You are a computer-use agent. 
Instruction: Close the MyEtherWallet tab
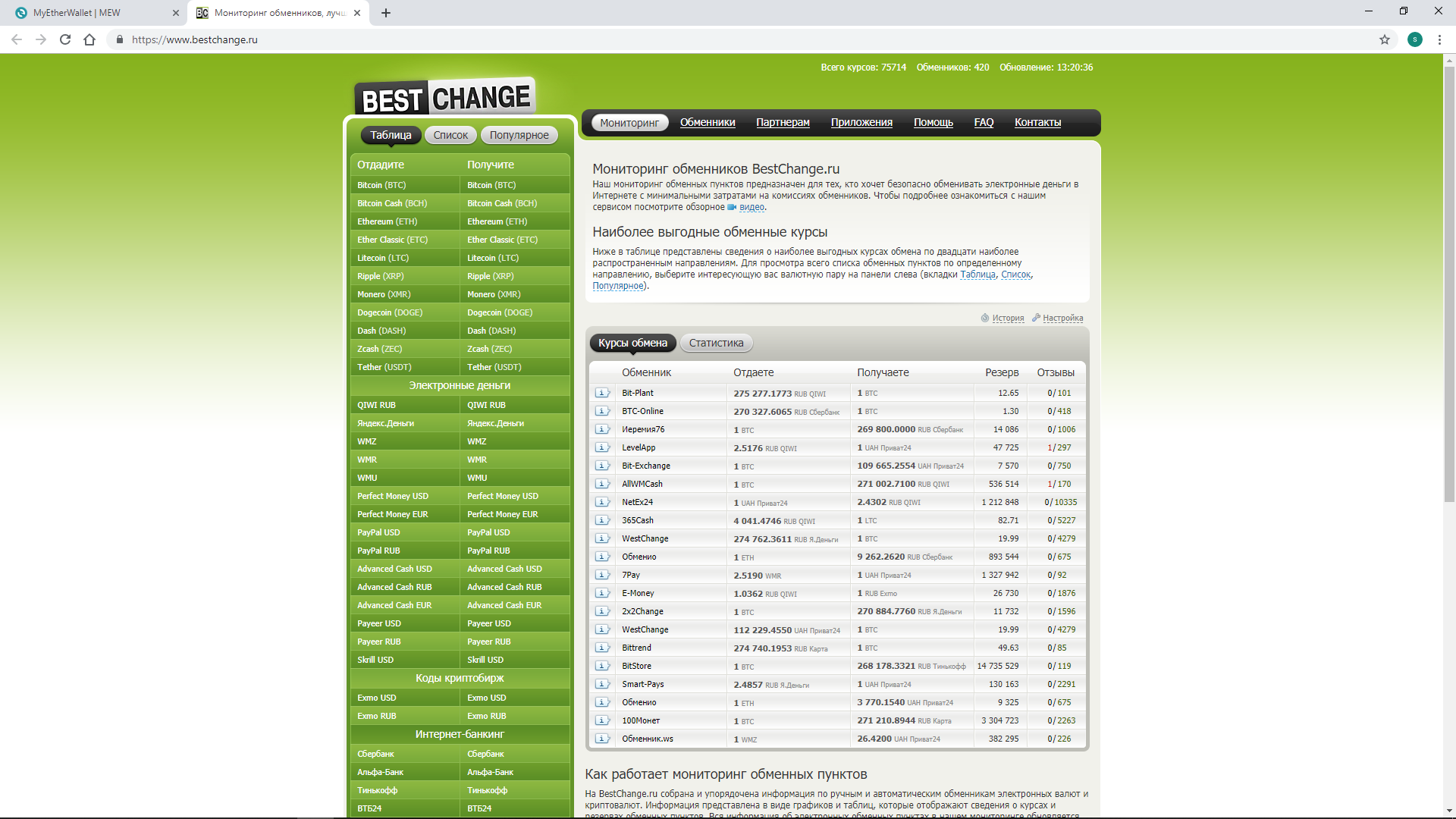(176, 13)
